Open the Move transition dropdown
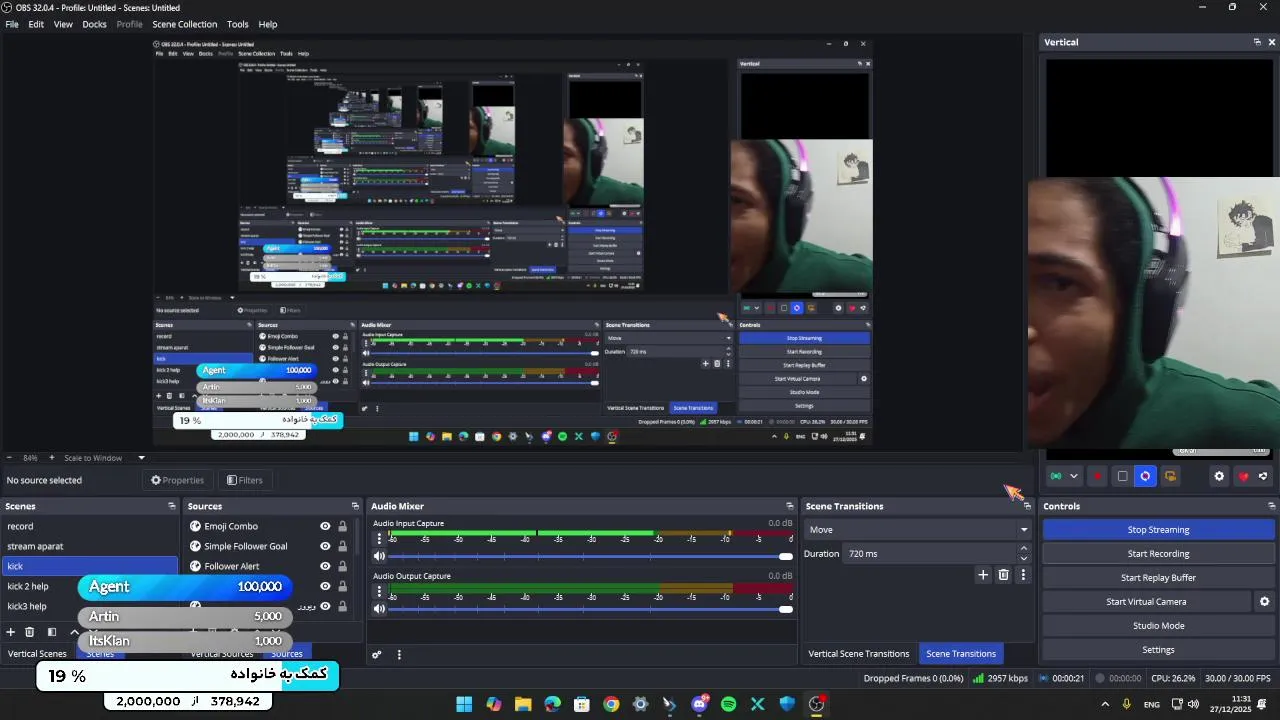Screen dimensions: 1280x720 tap(918, 530)
